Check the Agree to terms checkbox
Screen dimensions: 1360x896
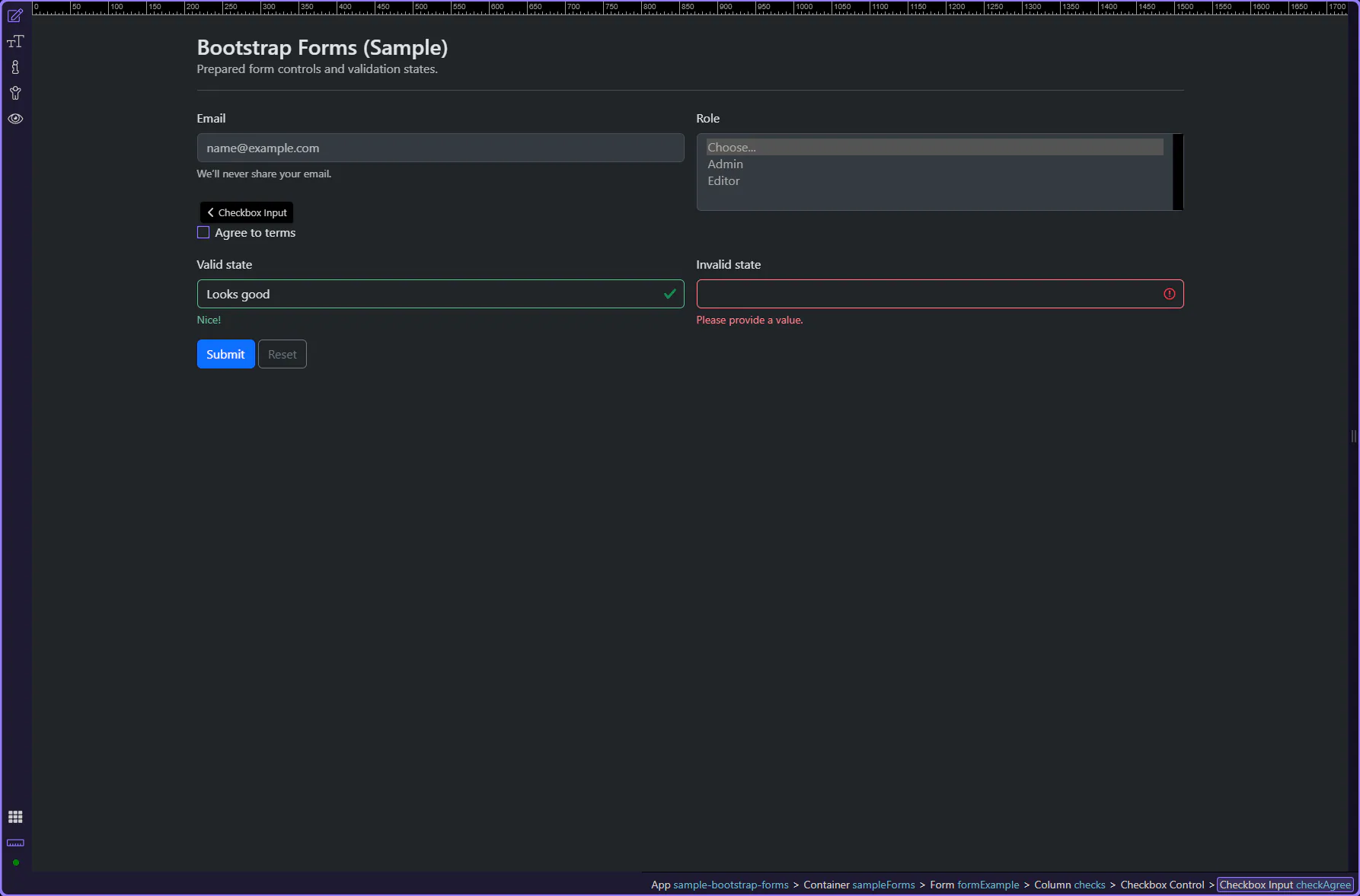pyautogui.click(x=203, y=233)
